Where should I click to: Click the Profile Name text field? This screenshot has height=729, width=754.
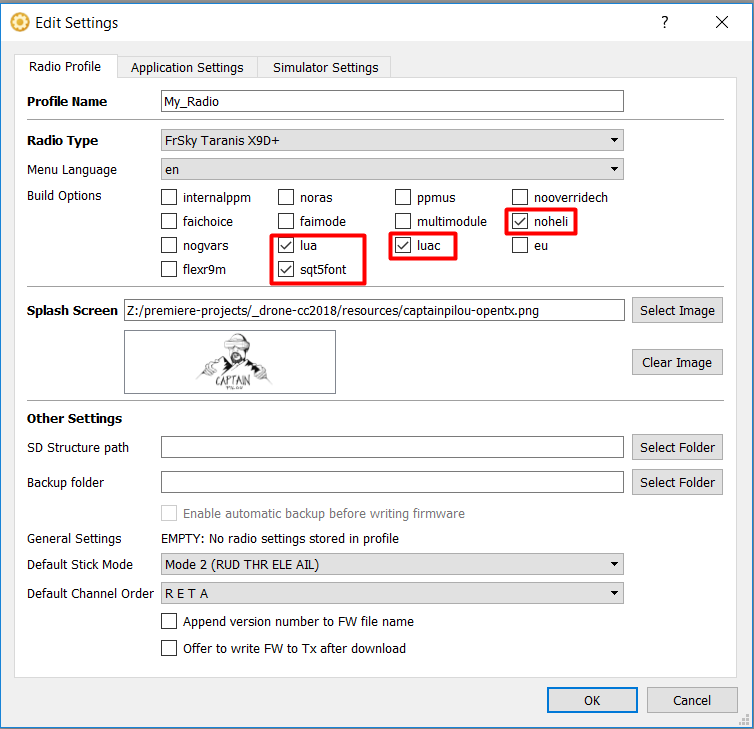coord(392,101)
